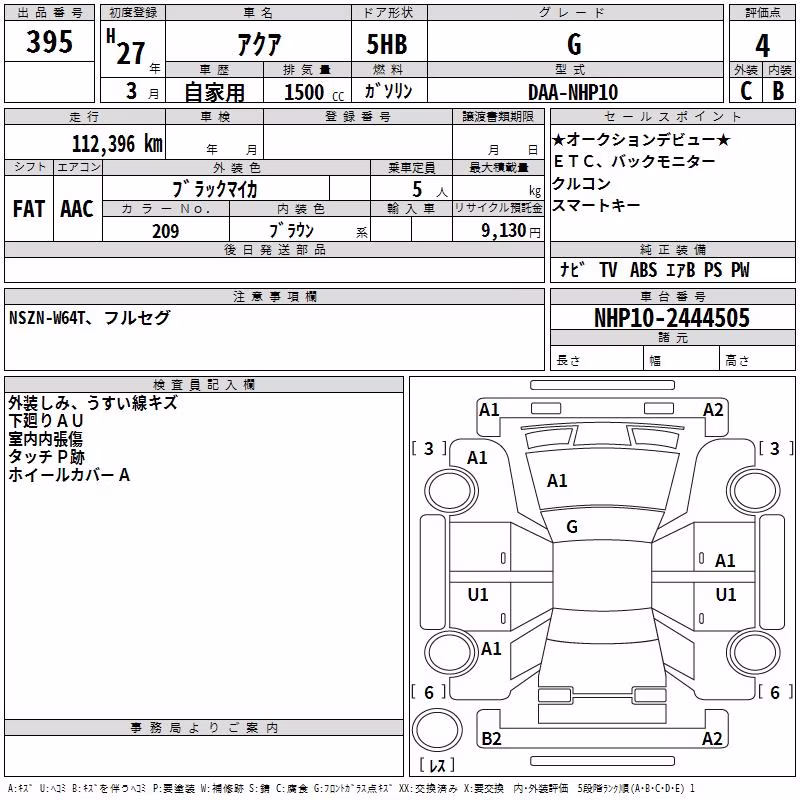
Task: Select inspector note 室内内張傷
Action: point(45,439)
